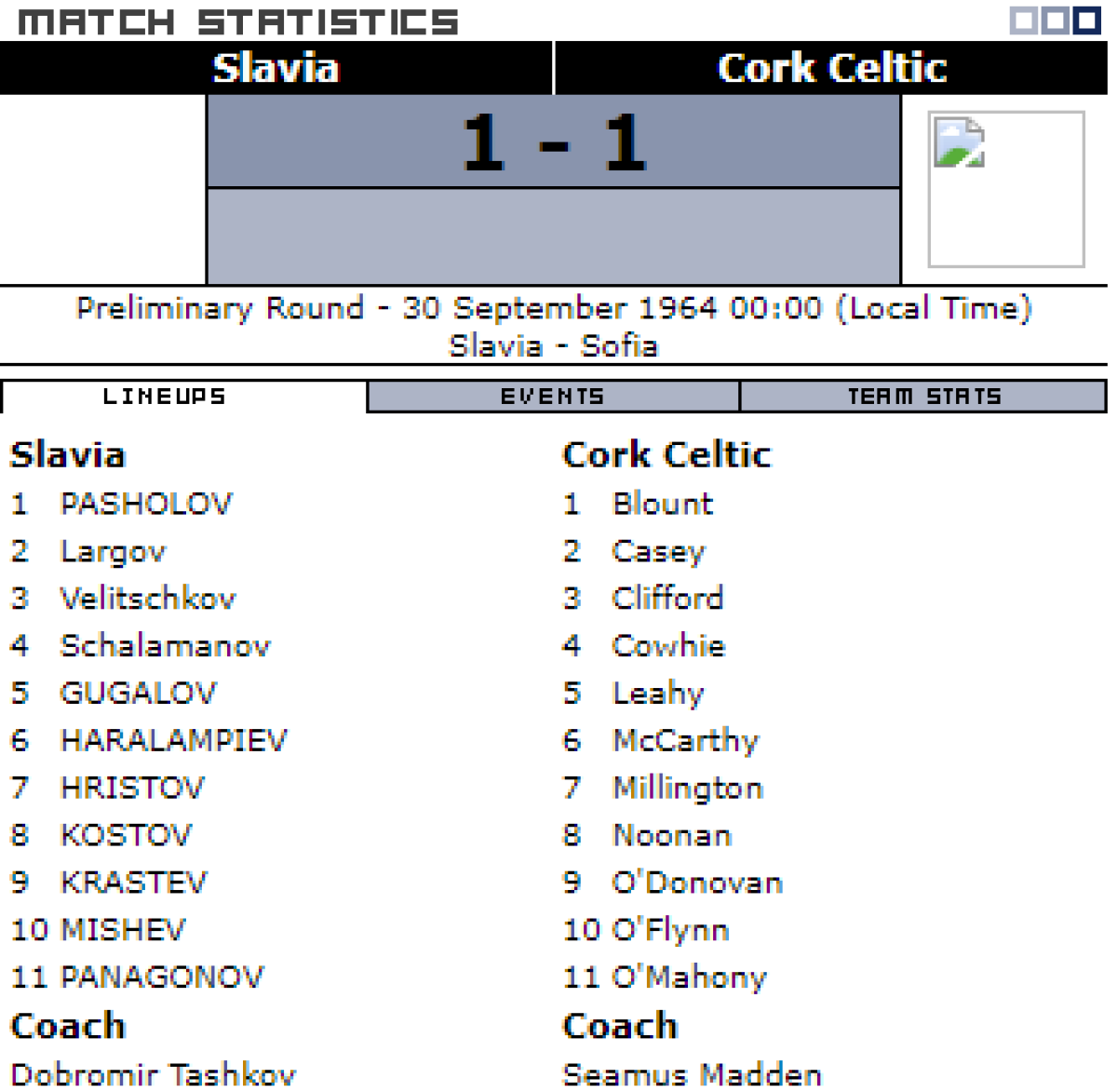
Task: Select Slavia goalkeeper PASHOLOV
Action: (146, 504)
